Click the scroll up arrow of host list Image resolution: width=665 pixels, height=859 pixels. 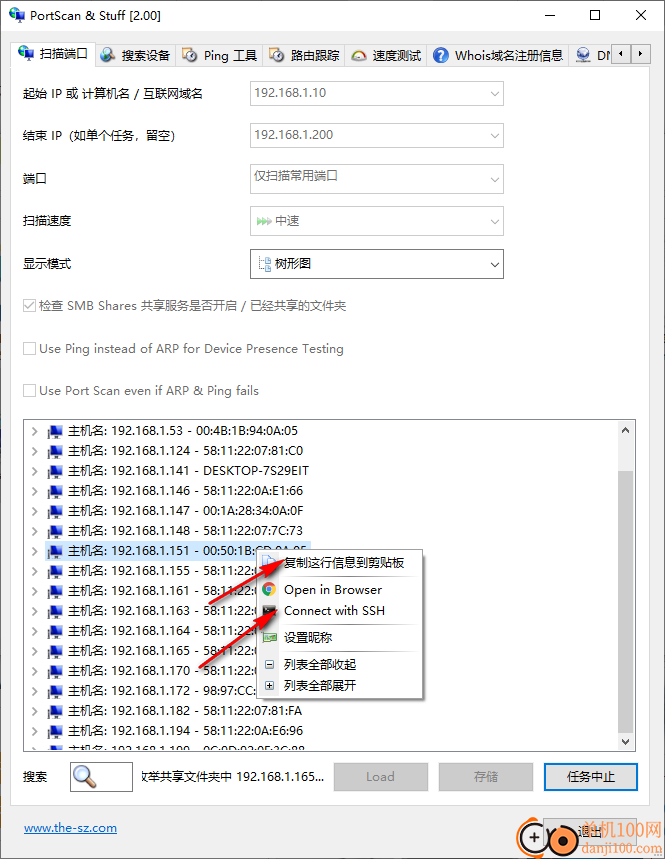click(x=626, y=431)
